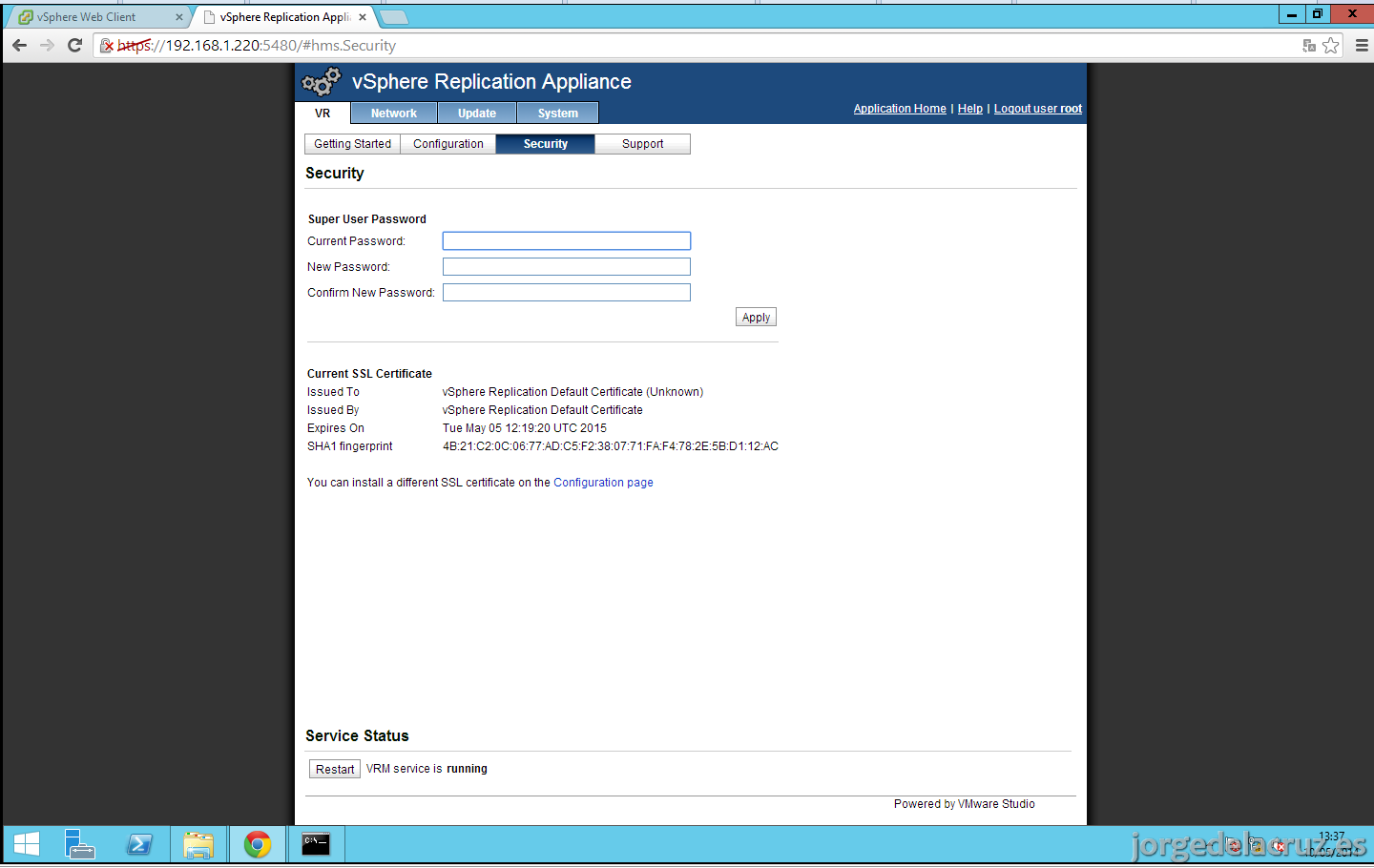The height and width of the screenshot is (868, 1374).
Task: Click the Apply button
Action: (x=756, y=318)
